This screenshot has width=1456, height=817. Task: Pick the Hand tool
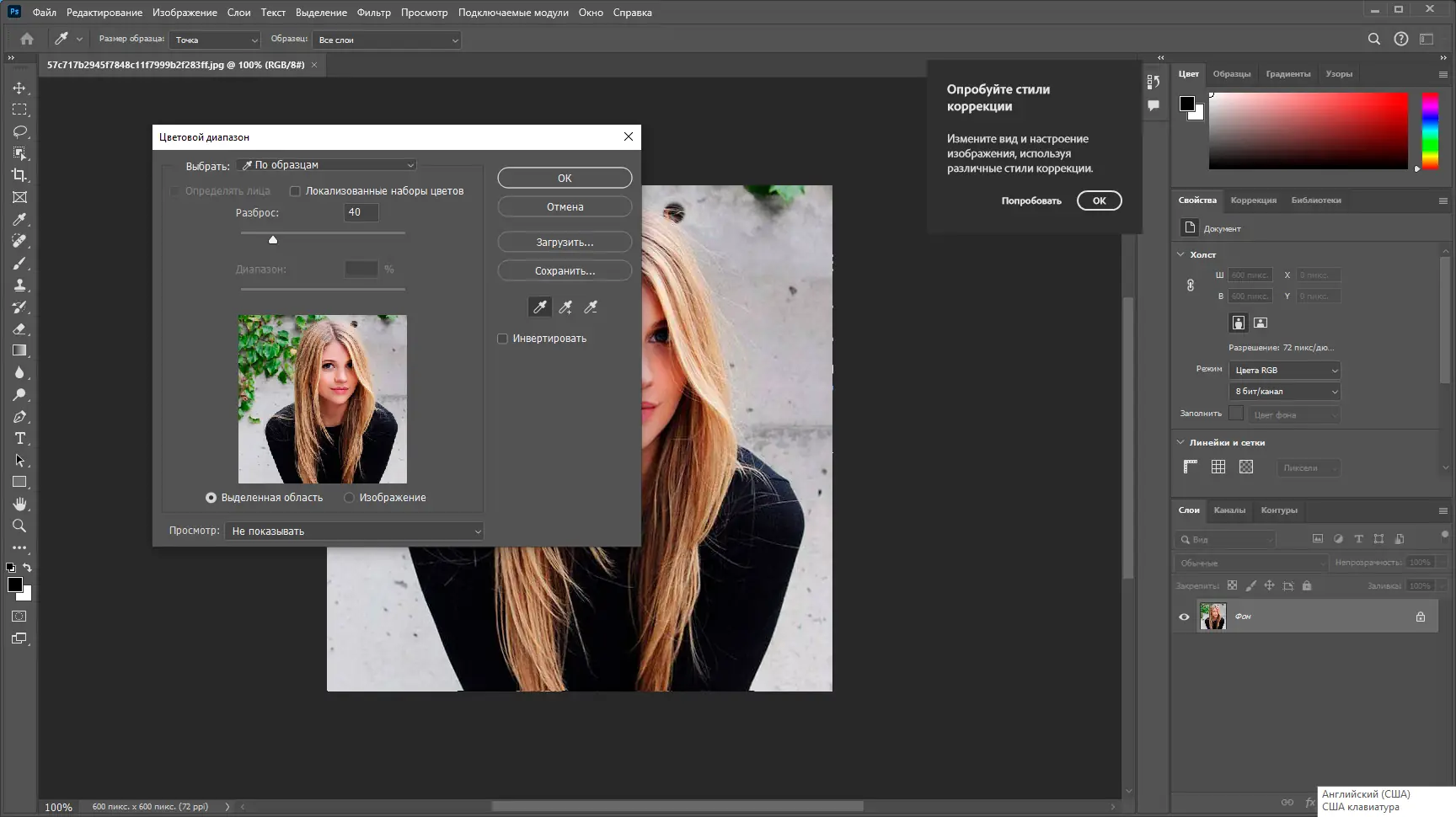click(19, 504)
